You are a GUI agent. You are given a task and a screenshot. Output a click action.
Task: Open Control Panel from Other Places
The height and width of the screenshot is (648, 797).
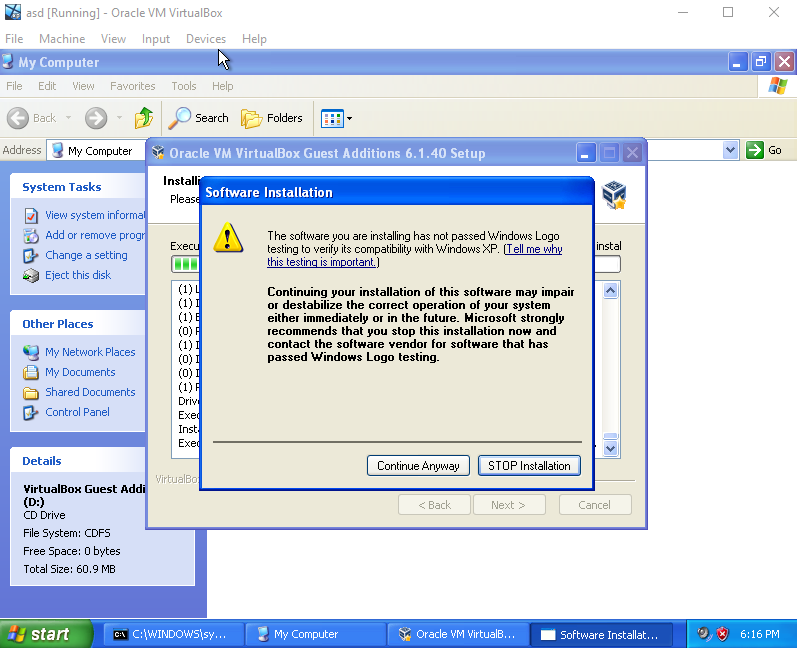77,412
